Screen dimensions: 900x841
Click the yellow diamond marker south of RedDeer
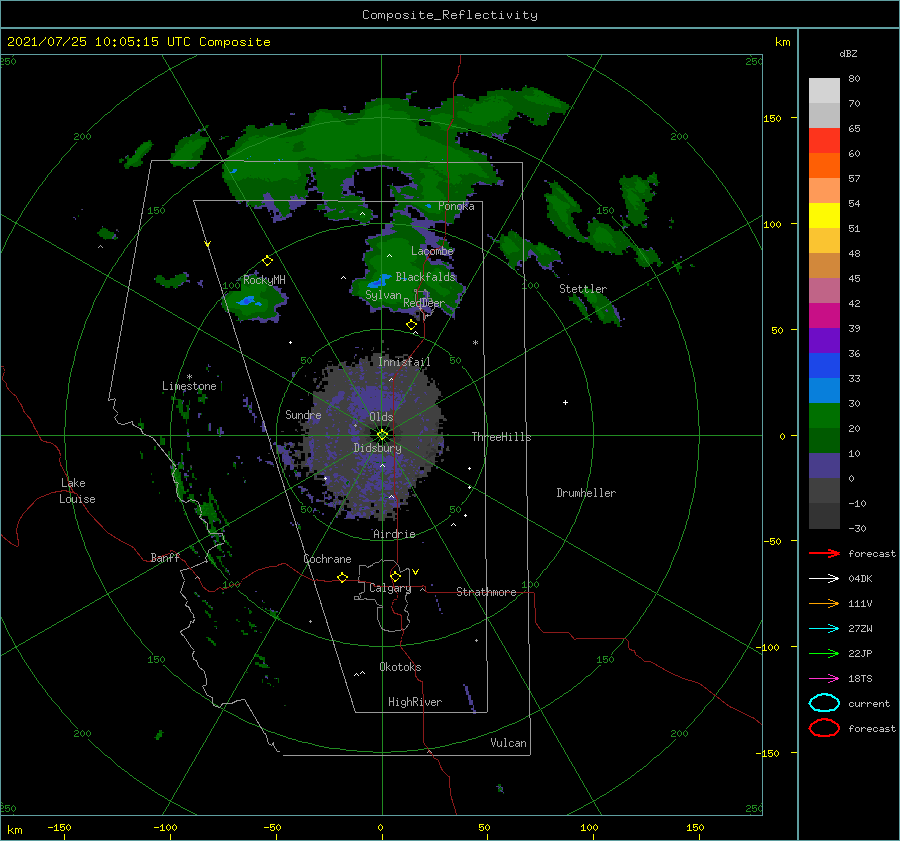pyautogui.click(x=411, y=325)
